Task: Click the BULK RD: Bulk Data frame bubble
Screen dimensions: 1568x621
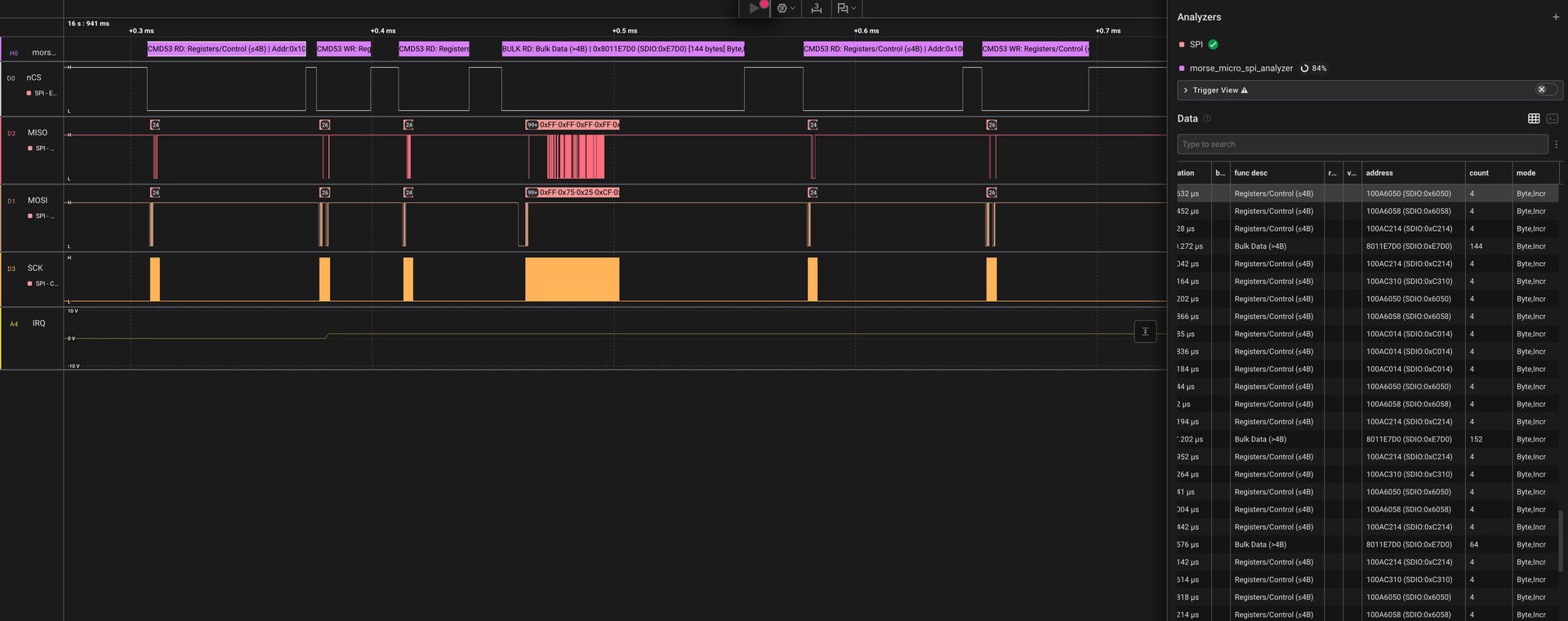Action: (622, 49)
